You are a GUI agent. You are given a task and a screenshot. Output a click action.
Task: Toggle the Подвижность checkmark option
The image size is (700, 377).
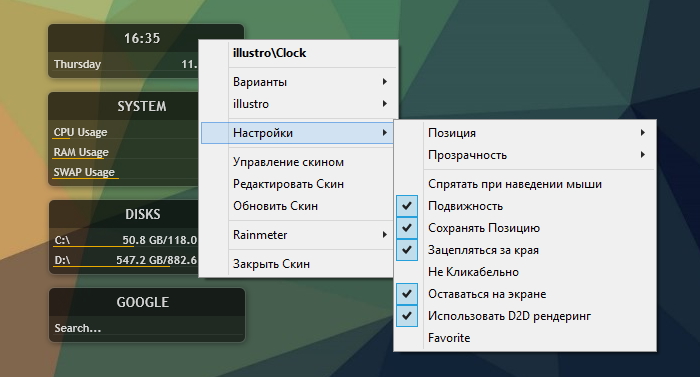pos(525,206)
